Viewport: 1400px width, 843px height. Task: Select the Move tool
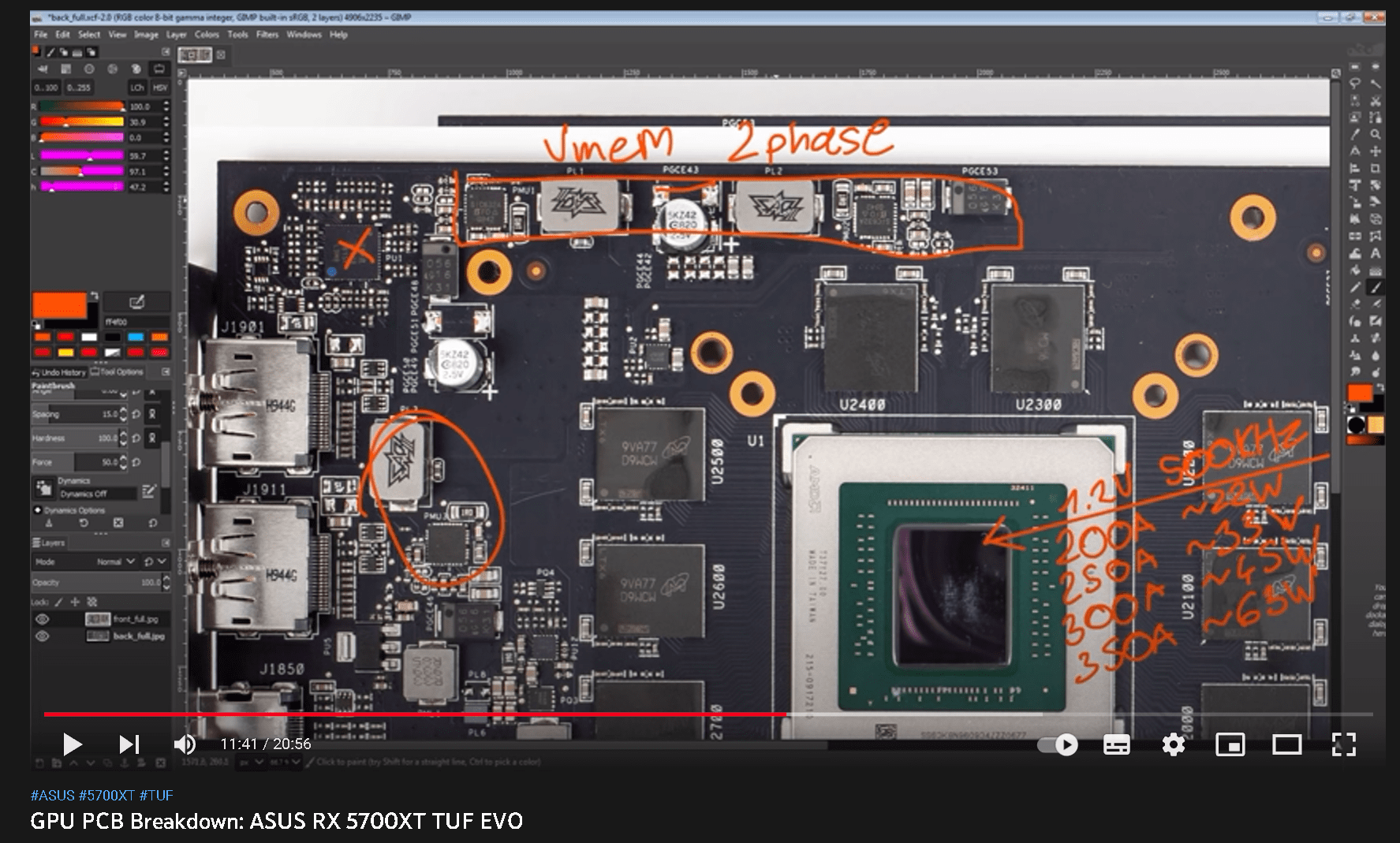[x=1375, y=151]
